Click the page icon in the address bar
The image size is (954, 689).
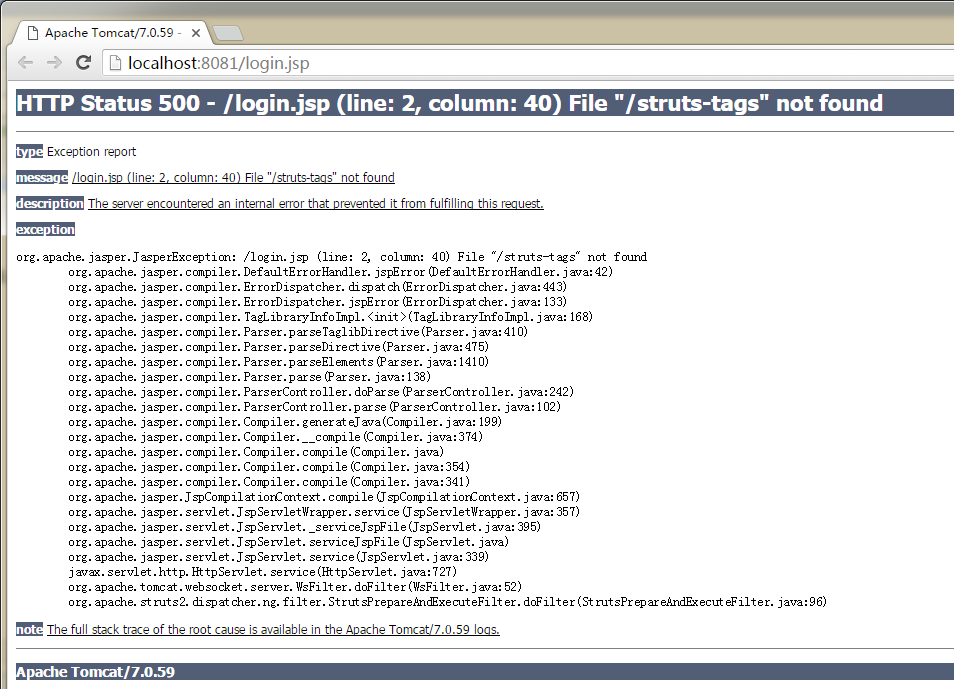115,63
